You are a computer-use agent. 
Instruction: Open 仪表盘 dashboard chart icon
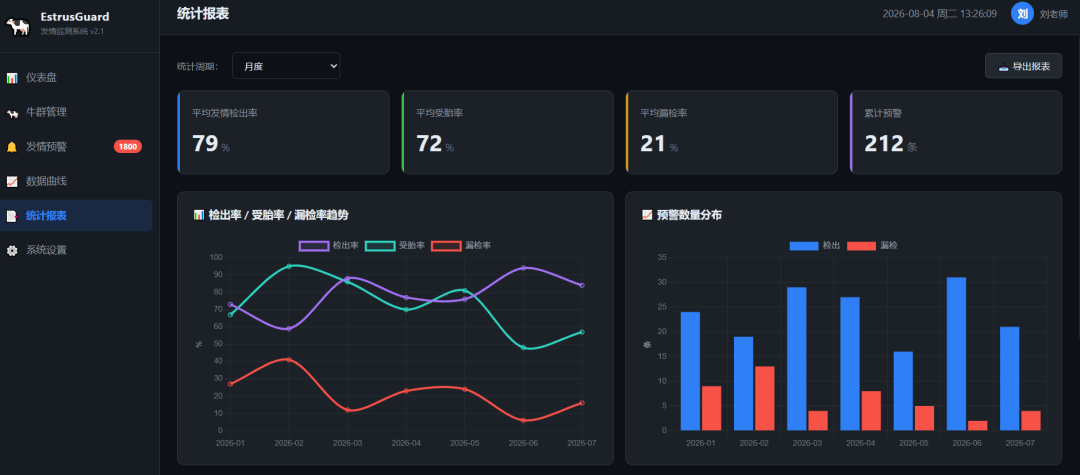12,78
